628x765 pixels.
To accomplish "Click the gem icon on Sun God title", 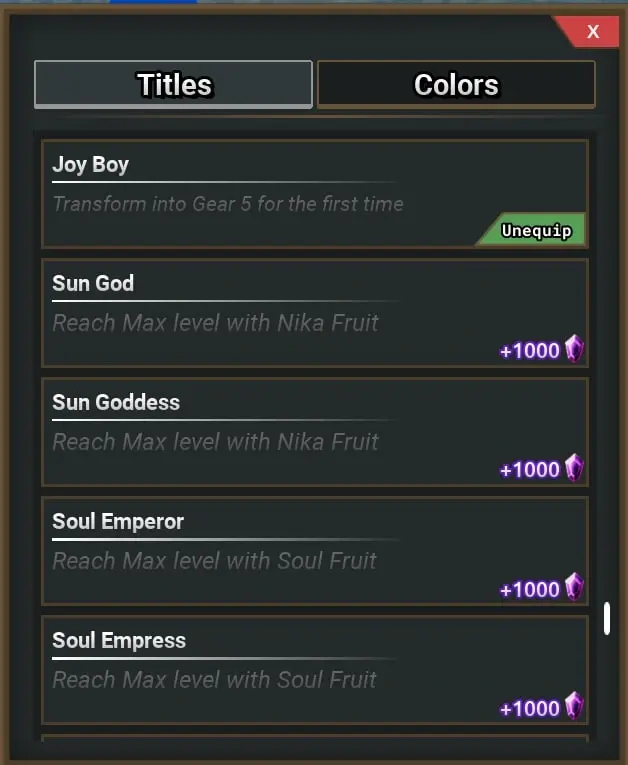I will point(574,349).
